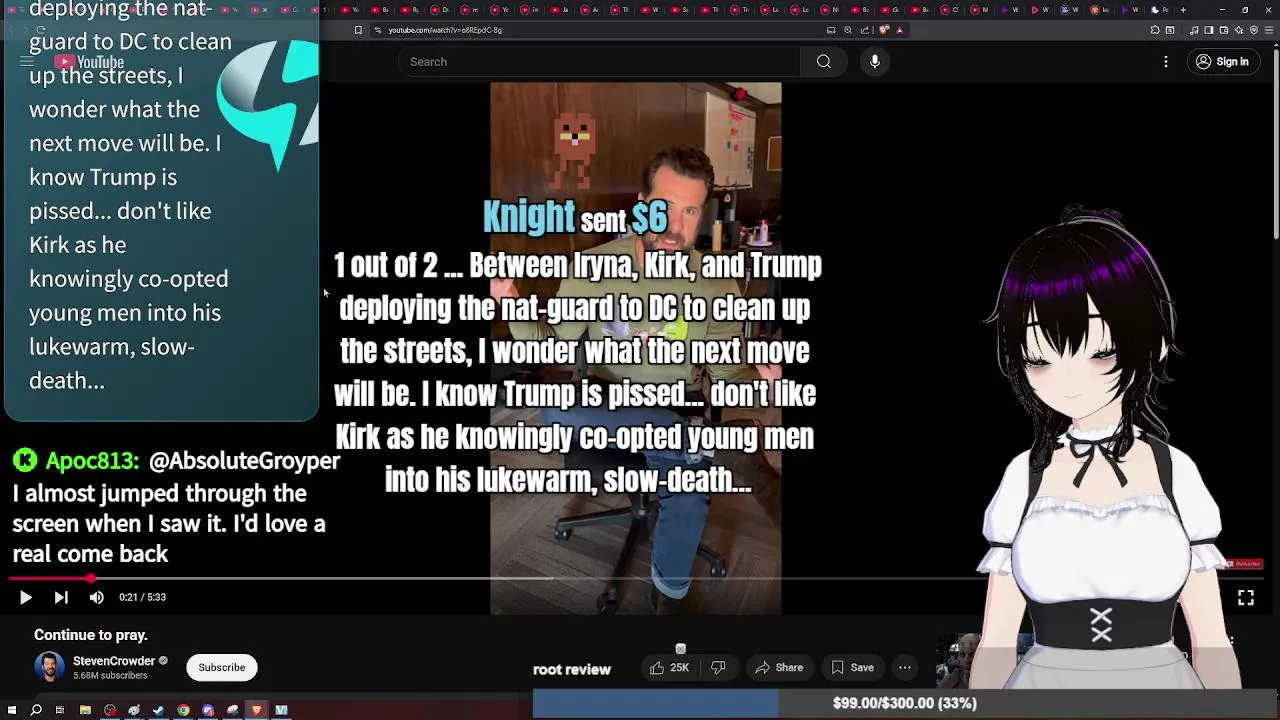
Task: Open Steam from the taskbar
Action: tap(158, 710)
